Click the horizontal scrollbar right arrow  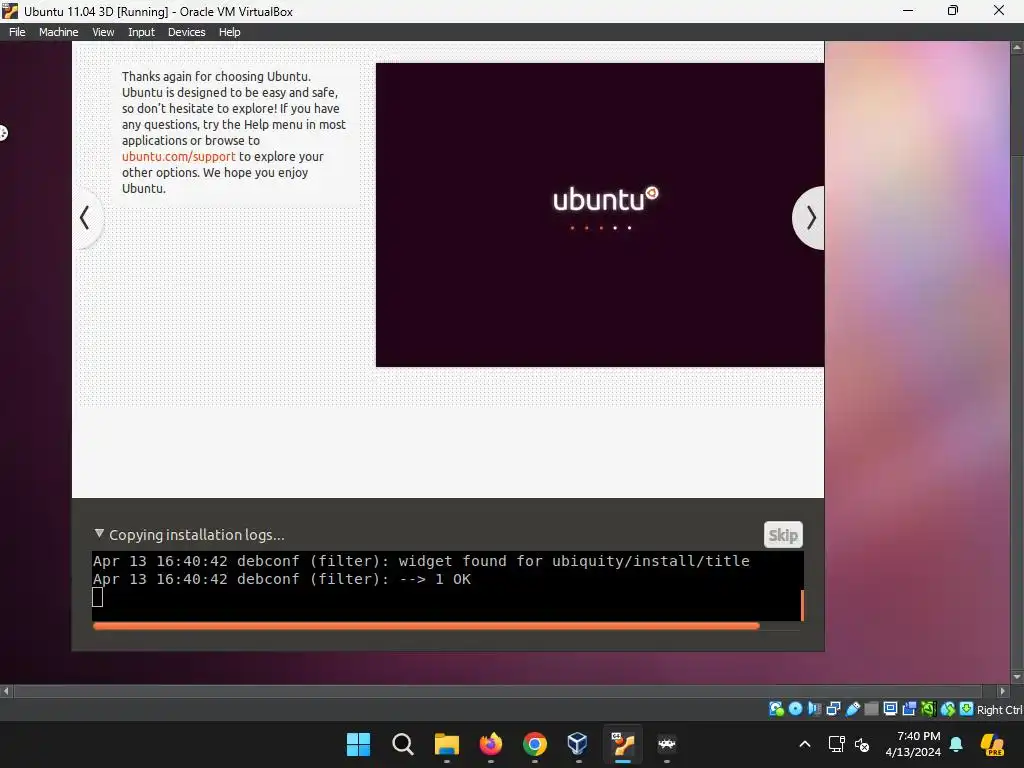click(x=1002, y=691)
